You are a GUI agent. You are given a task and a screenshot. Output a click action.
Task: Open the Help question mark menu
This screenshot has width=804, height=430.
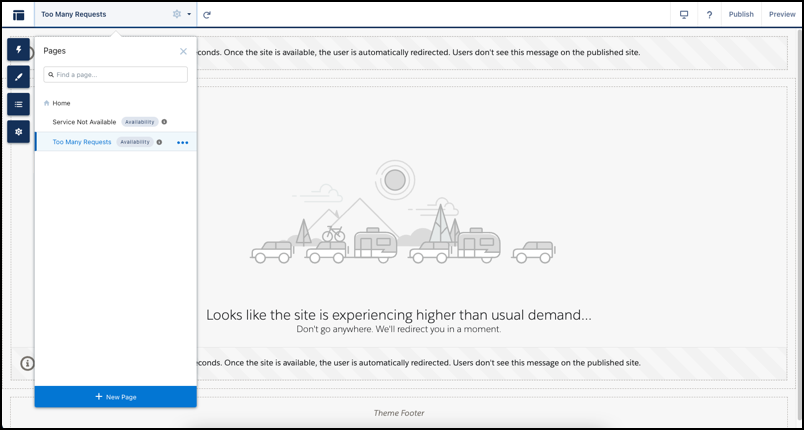click(709, 14)
